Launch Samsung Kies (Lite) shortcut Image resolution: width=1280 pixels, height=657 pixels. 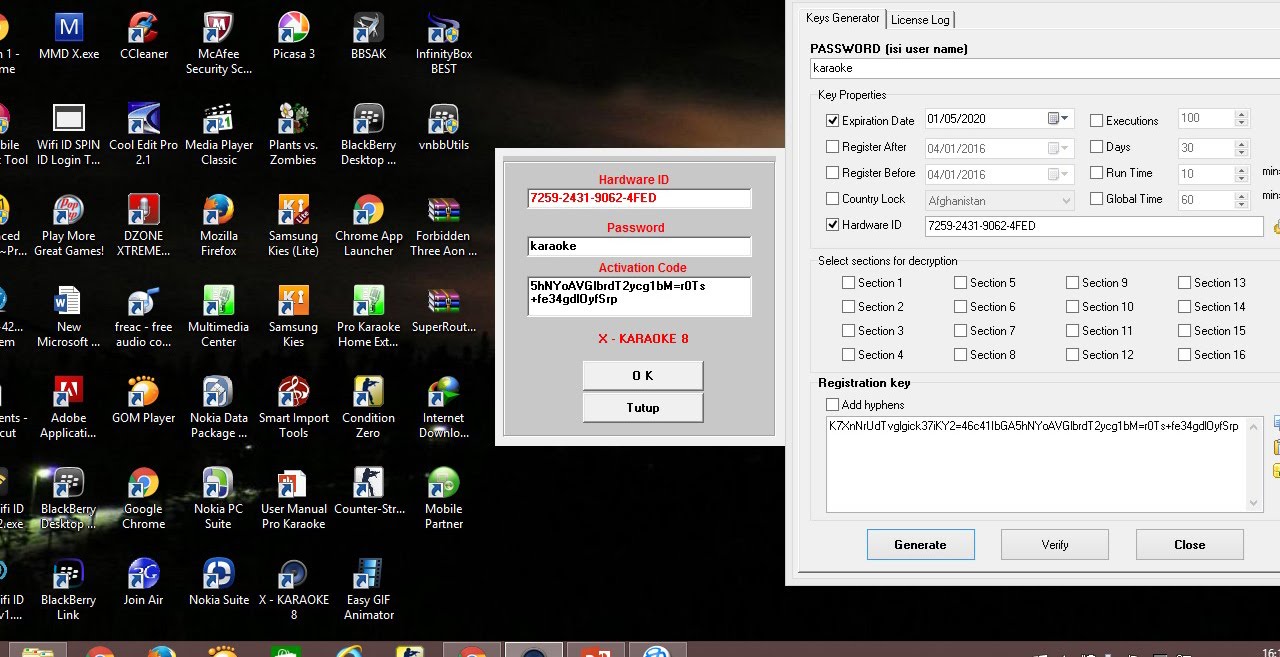coord(294,225)
